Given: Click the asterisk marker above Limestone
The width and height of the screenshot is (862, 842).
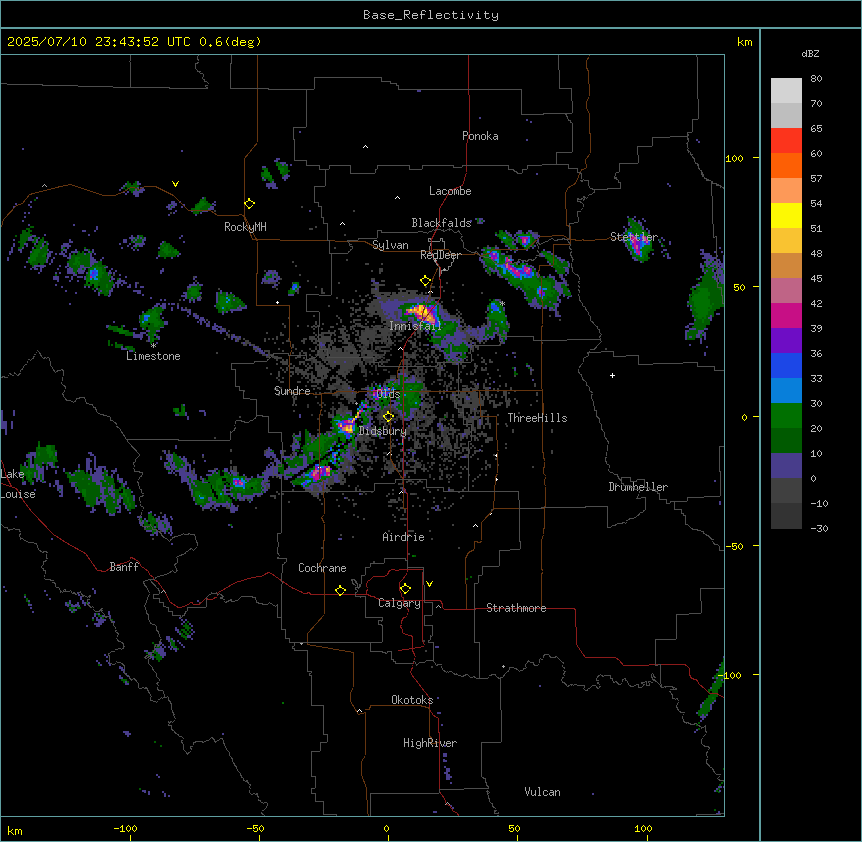Looking at the screenshot, I should click(x=154, y=346).
